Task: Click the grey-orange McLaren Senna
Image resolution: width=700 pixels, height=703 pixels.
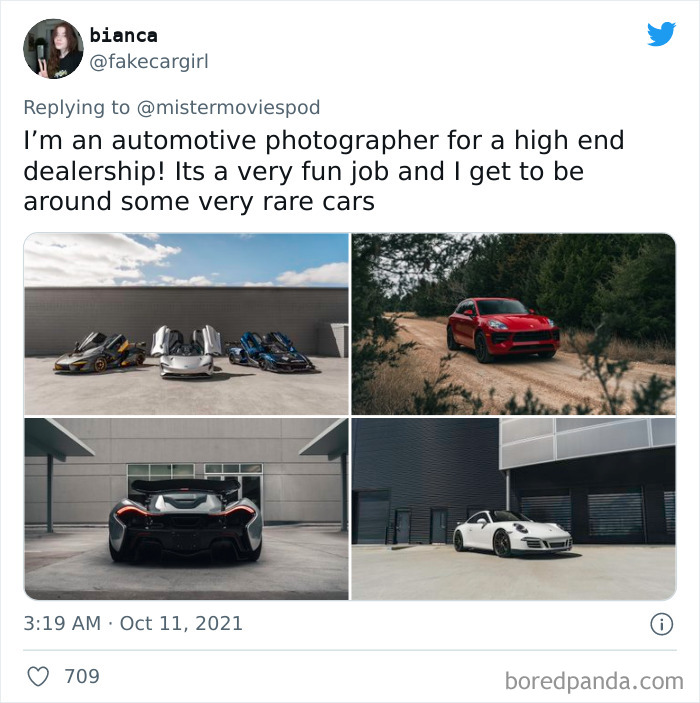Action: click(100, 352)
